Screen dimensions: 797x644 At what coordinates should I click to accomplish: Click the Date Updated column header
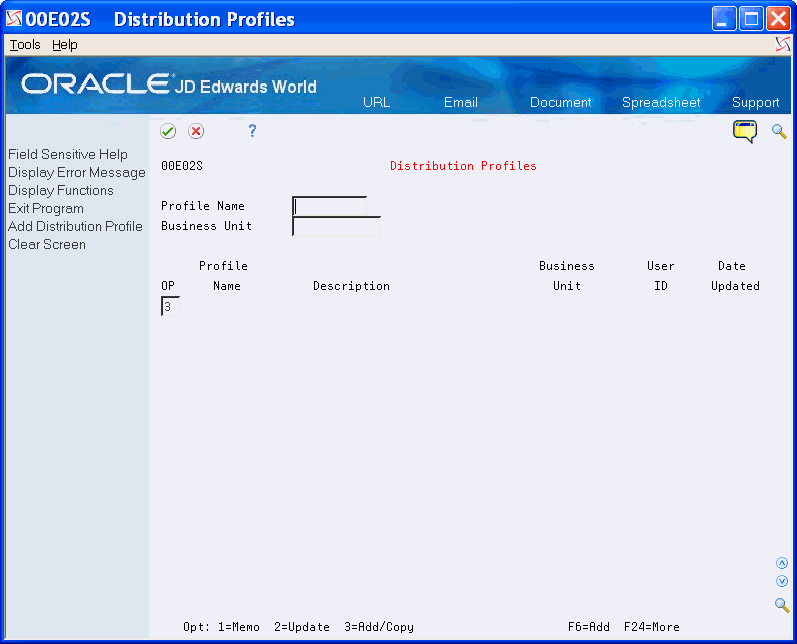pos(735,276)
